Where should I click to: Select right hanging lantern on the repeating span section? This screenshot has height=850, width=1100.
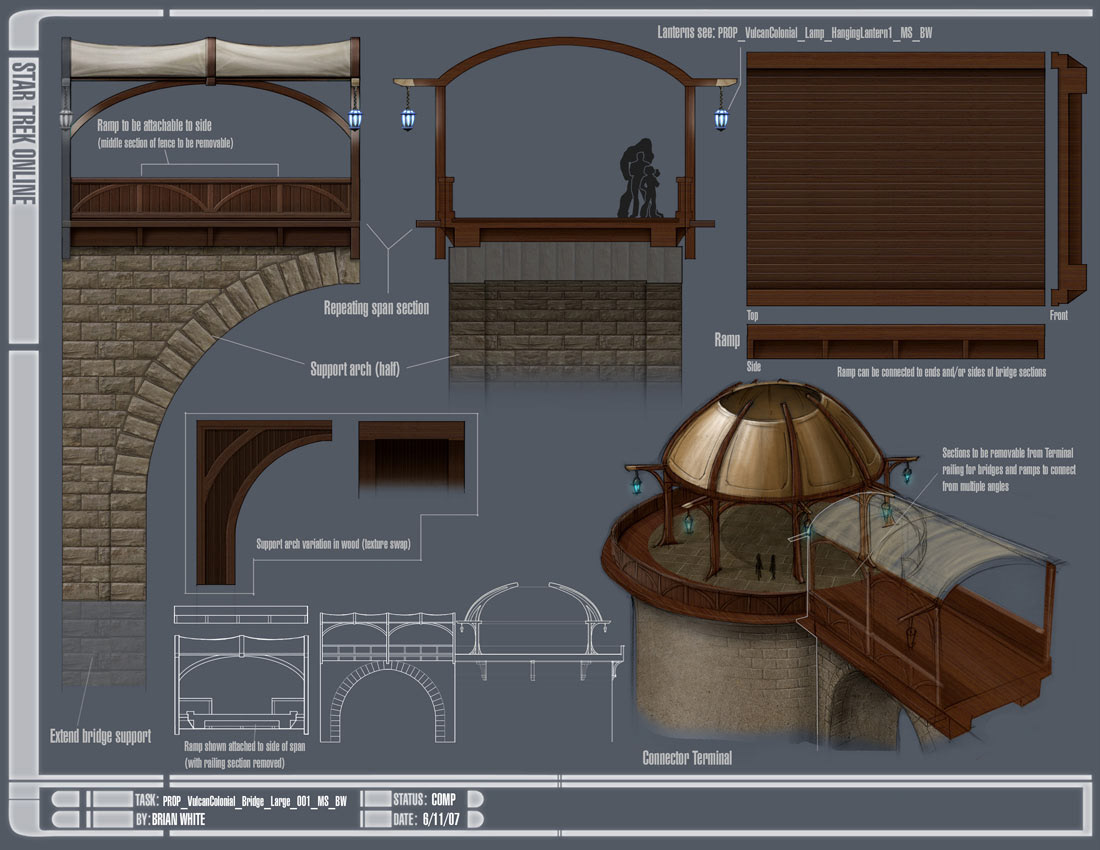(x=721, y=119)
